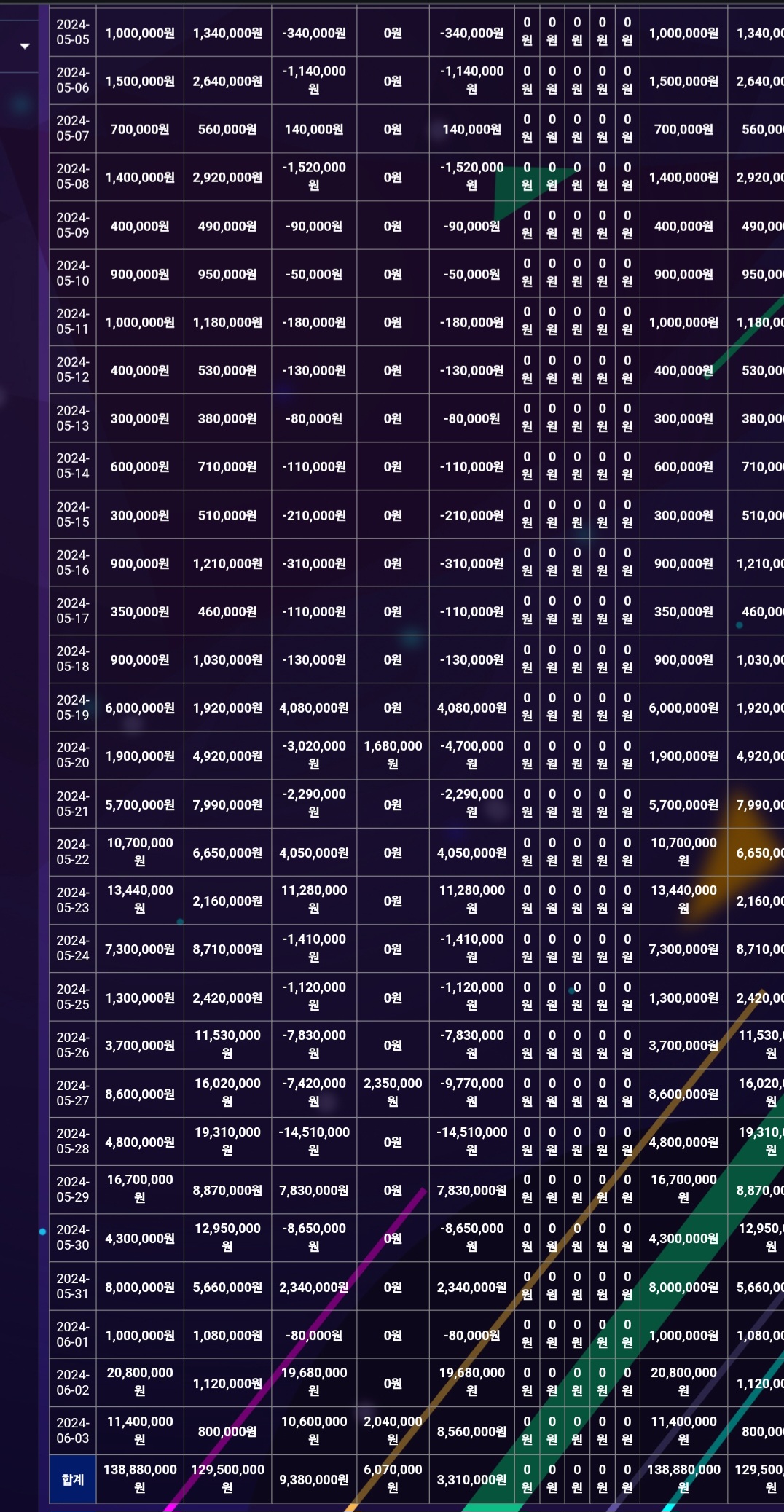Select the 2024-05-25 date cell
This screenshot has height=1512, width=784.
coord(73,997)
